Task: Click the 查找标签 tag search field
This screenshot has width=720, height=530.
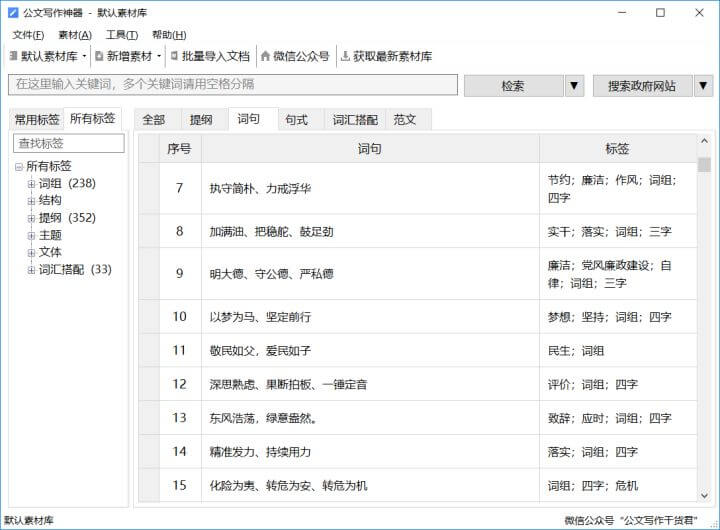Action: click(x=69, y=143)
